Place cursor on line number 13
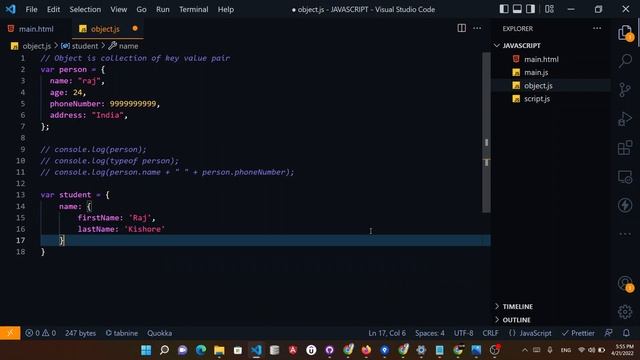 pos(20,195)
